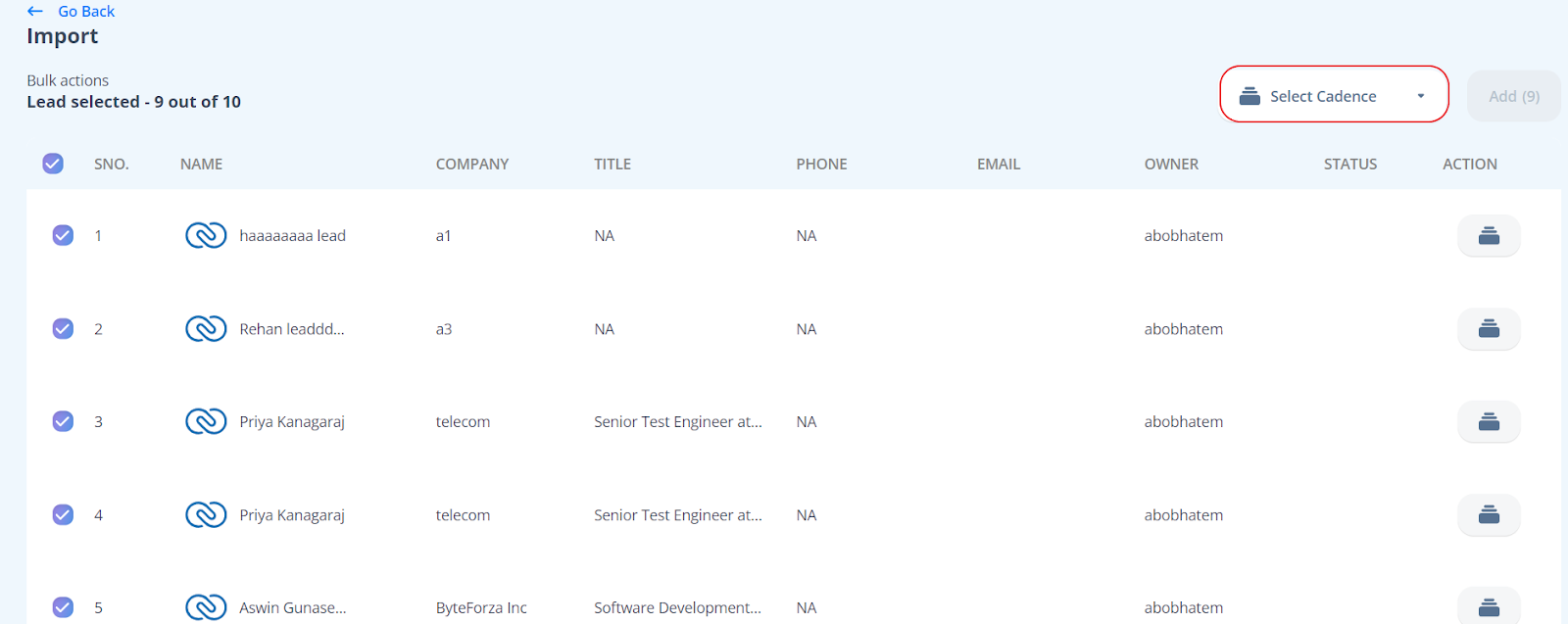Click the NAME column header
The image size is (1568, 624).
point(201,165)
